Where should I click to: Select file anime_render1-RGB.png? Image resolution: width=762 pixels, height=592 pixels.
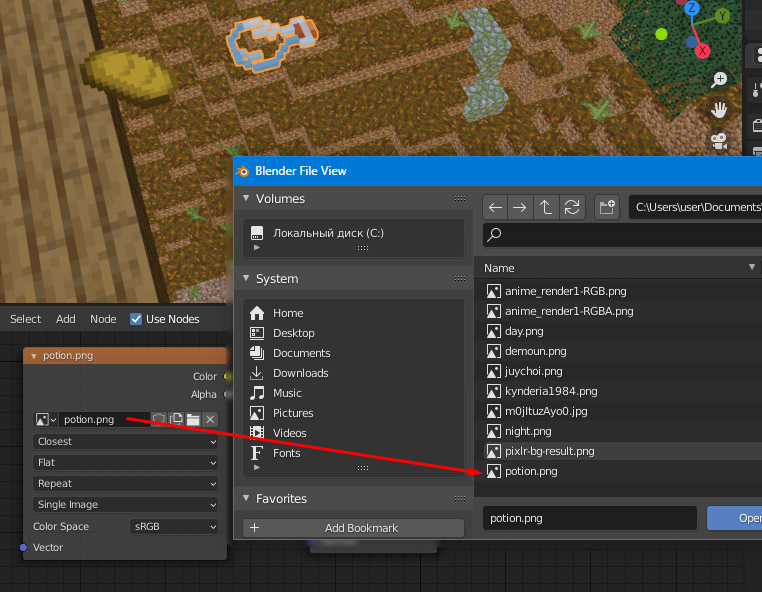point(618,291)
